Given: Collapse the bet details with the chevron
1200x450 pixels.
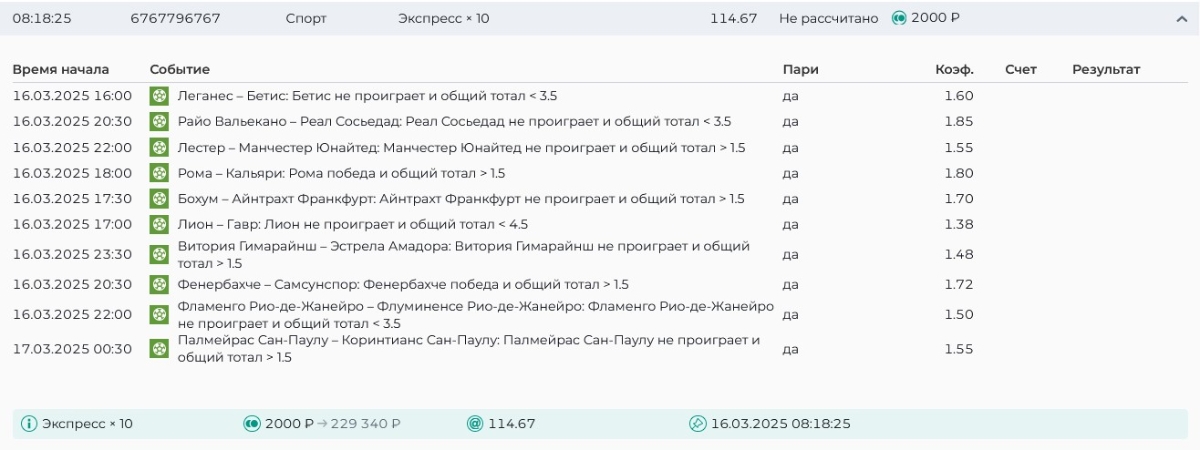Looking at the screenshot, I should (x=1182, y=18).
